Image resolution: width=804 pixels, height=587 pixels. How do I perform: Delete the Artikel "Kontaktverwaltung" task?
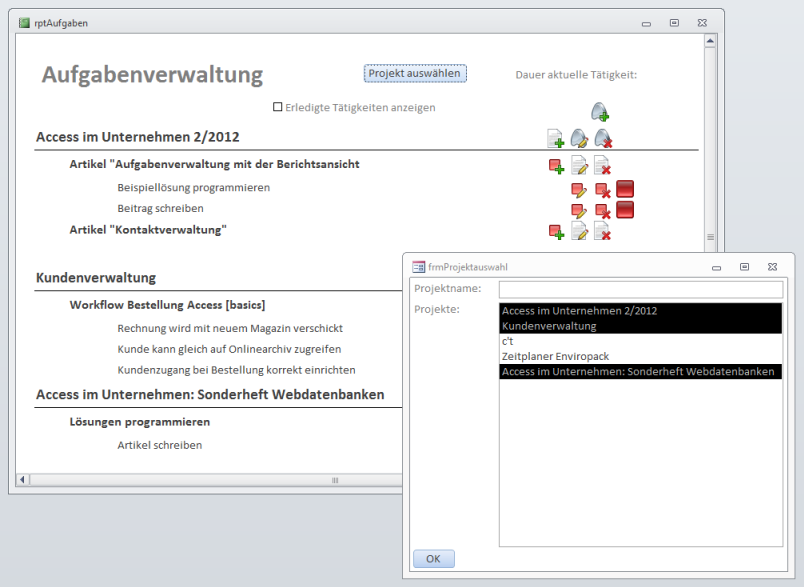(602, 232)
